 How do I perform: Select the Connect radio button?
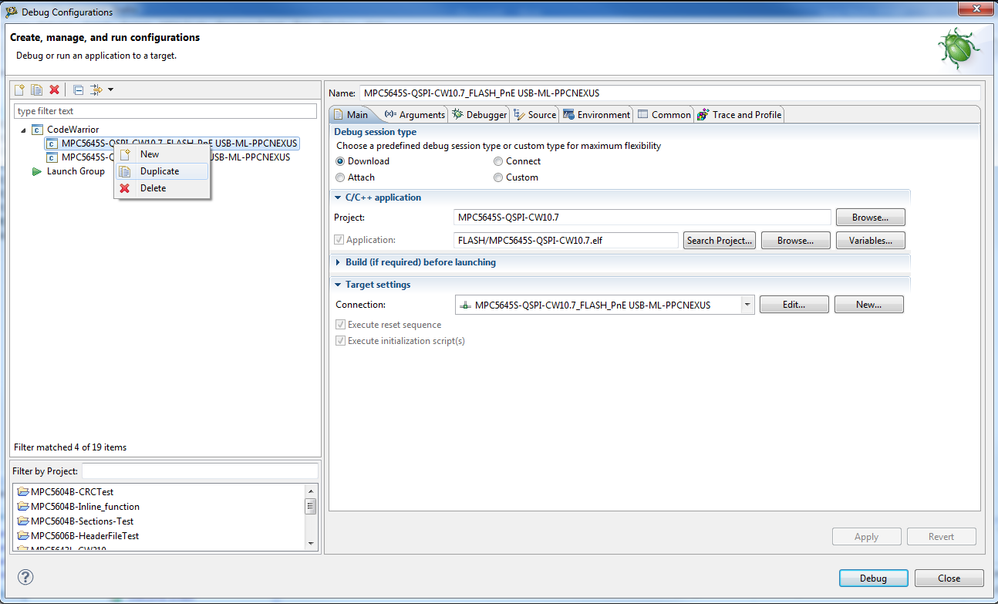click(x=498, y=162)
